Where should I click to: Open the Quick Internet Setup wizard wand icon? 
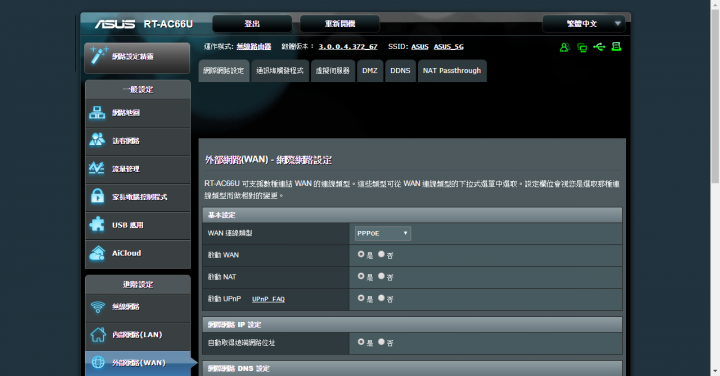pyautogui.click(x=99, y=56)
